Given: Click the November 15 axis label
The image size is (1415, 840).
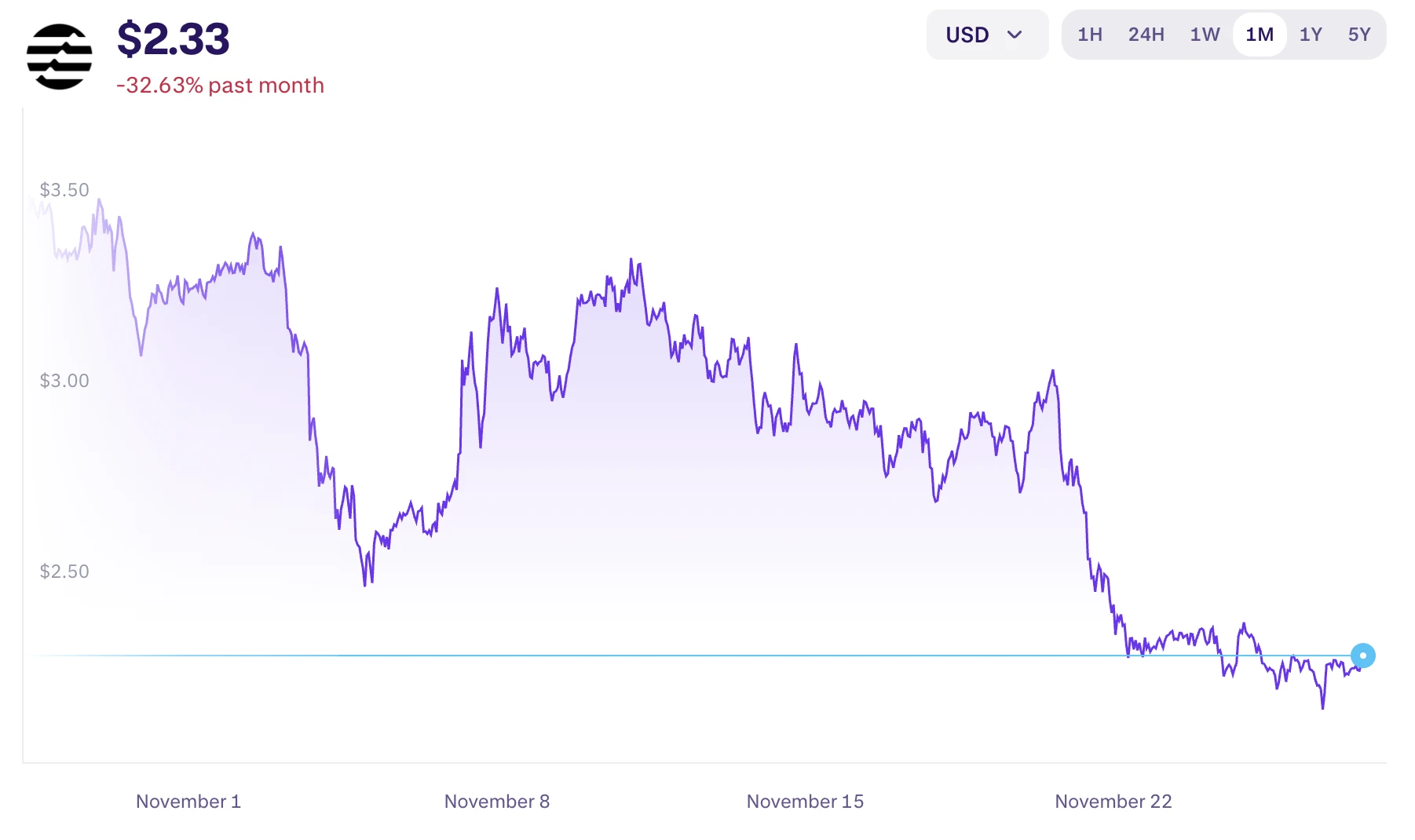Looking at the screenshot, I should click(x=805, y=802).
